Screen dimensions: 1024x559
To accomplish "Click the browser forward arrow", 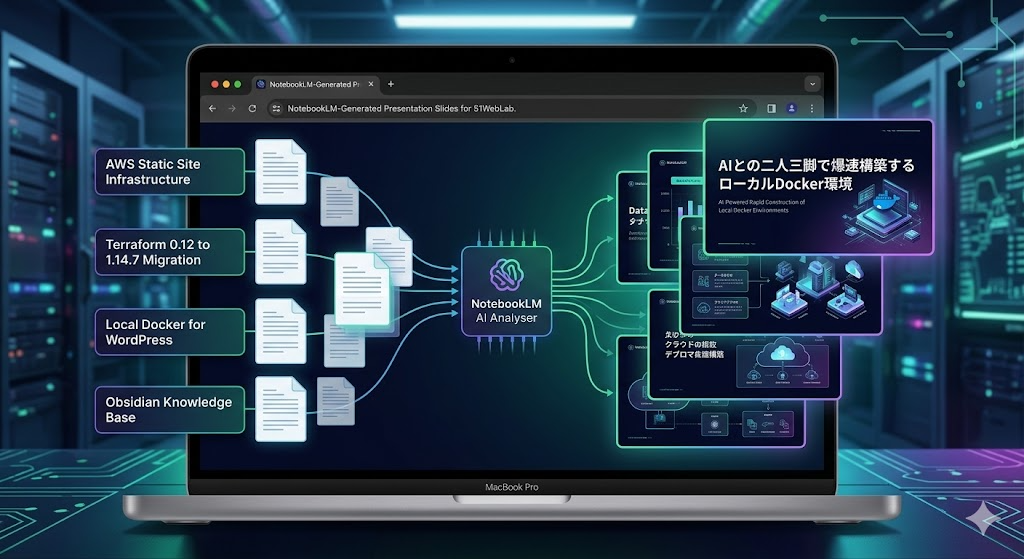I will [x=232, y=108].
